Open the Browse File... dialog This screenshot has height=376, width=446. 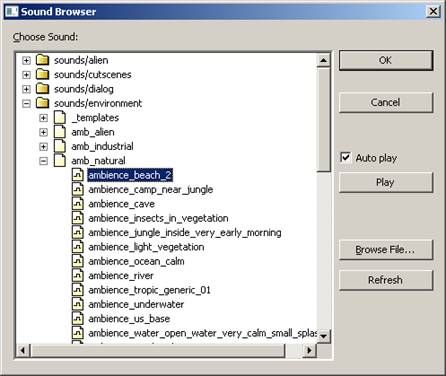386,250
